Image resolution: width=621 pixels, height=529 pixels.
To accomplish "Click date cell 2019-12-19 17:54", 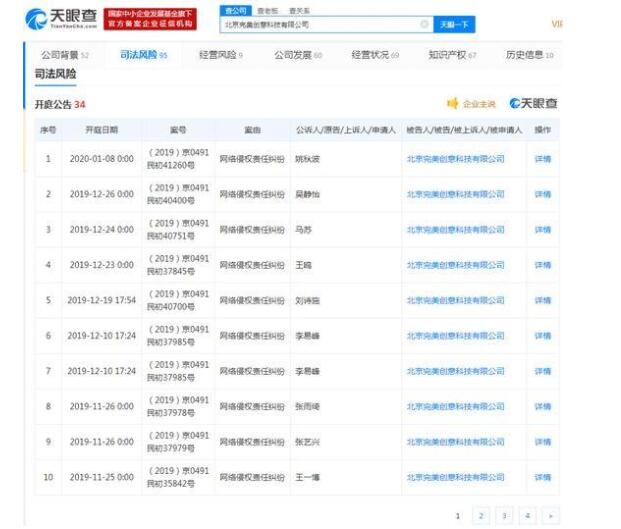I will tap(102, 301).
